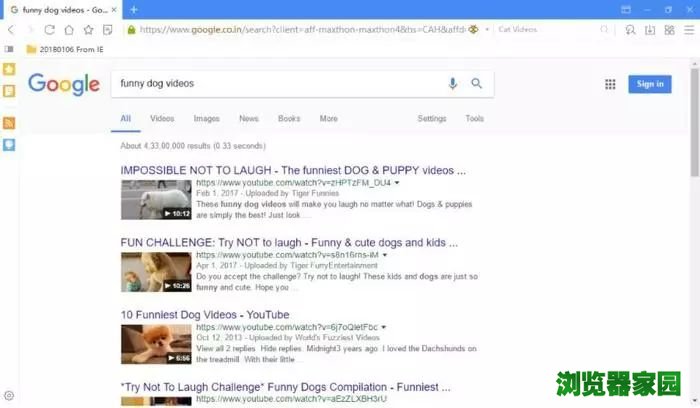
Task: Open the browser main menu hamburger icon
Action: tap(690, 30)
